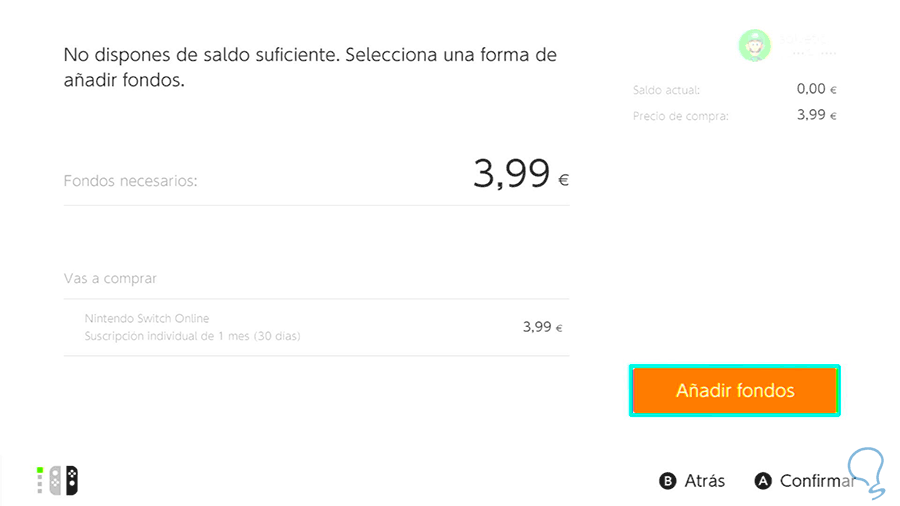This screenshot has width=900, height=506.
Task: Click the watermark logo in the corner
Action: coord(865,472)
